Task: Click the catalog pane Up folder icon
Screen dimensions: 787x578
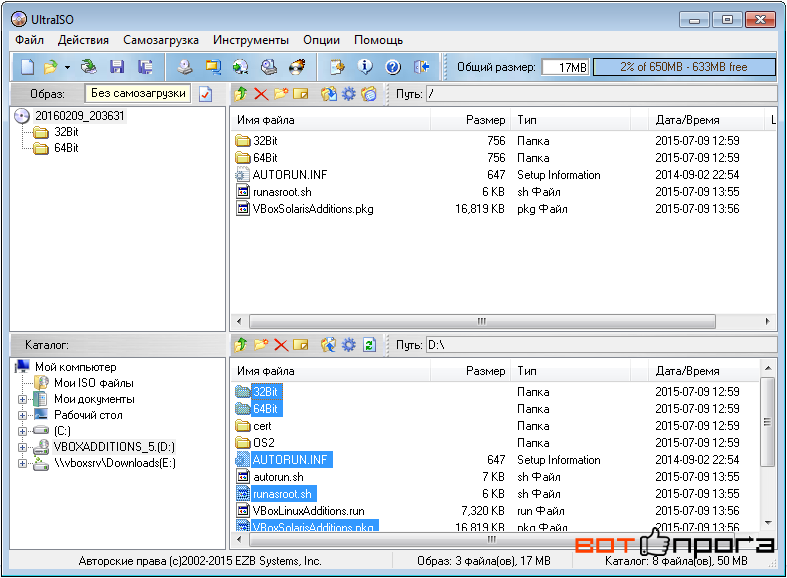Action: (241, 345)
